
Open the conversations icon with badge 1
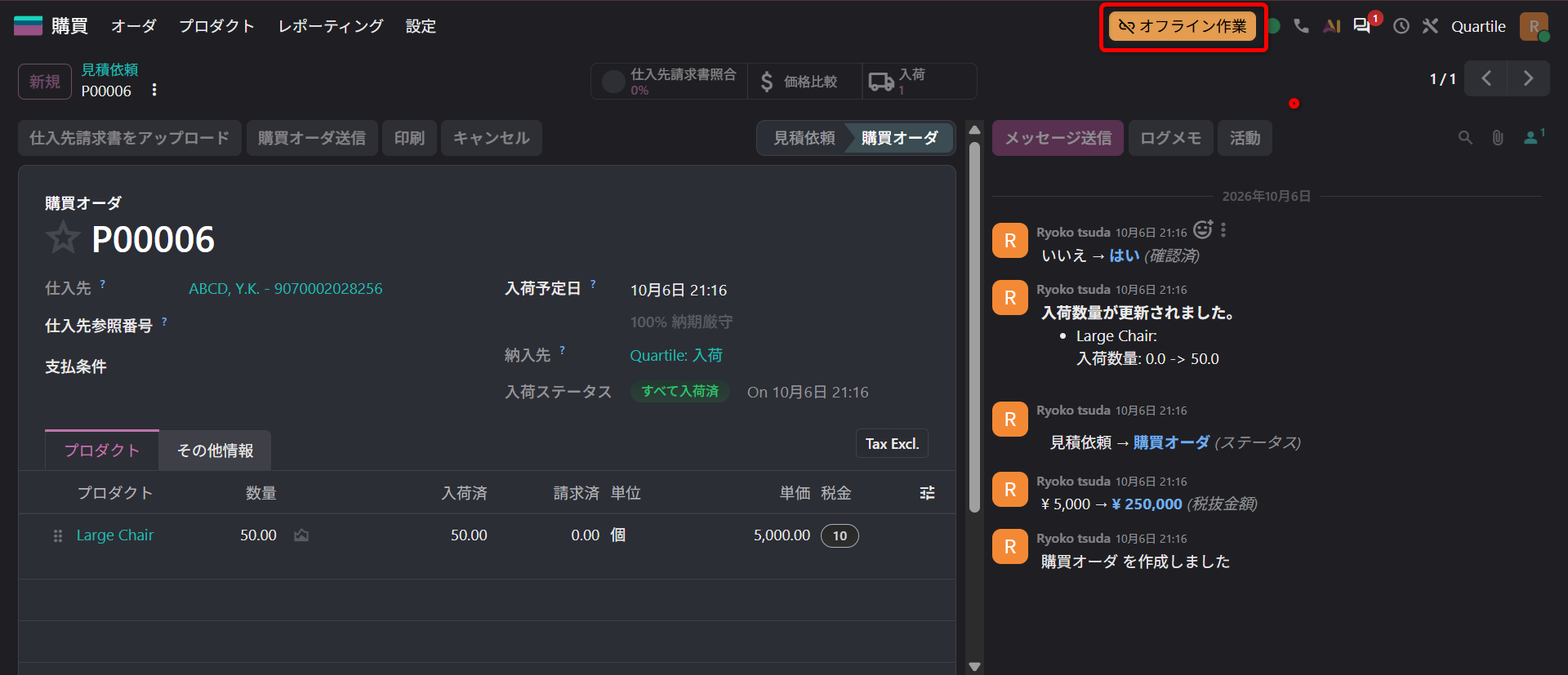click(x=1362, y=26)
